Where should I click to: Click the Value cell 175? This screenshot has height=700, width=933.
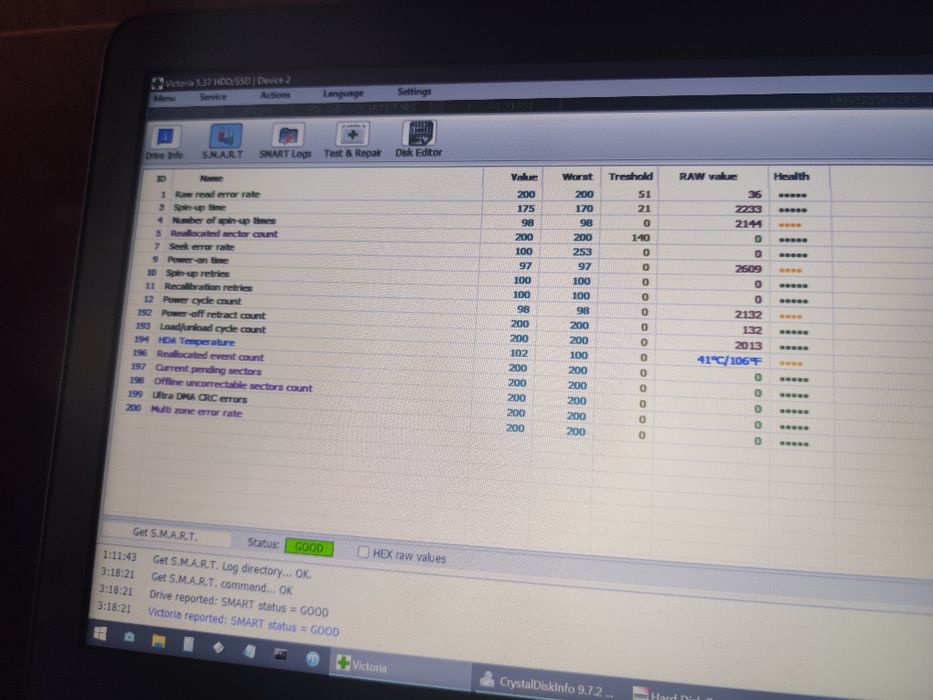525,208
